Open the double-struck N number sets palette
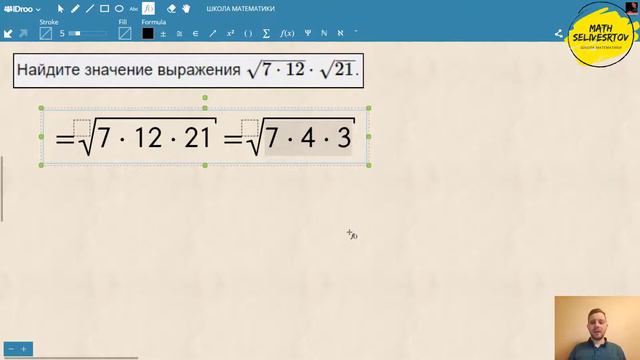 pyautogui.click(x=324, y=33)
